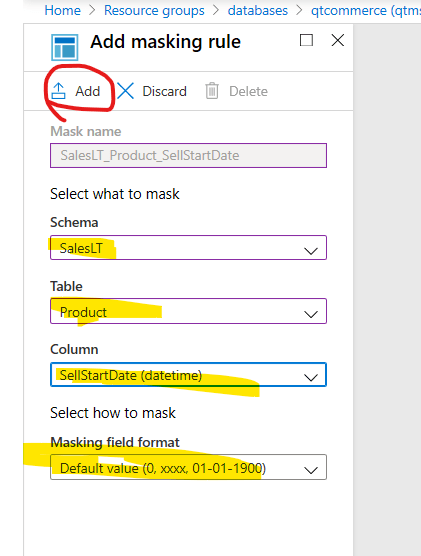Click the masking rule blade icon
Image resolution: width=421 pixels, height=556 pixels.
[x=65, y=48]
